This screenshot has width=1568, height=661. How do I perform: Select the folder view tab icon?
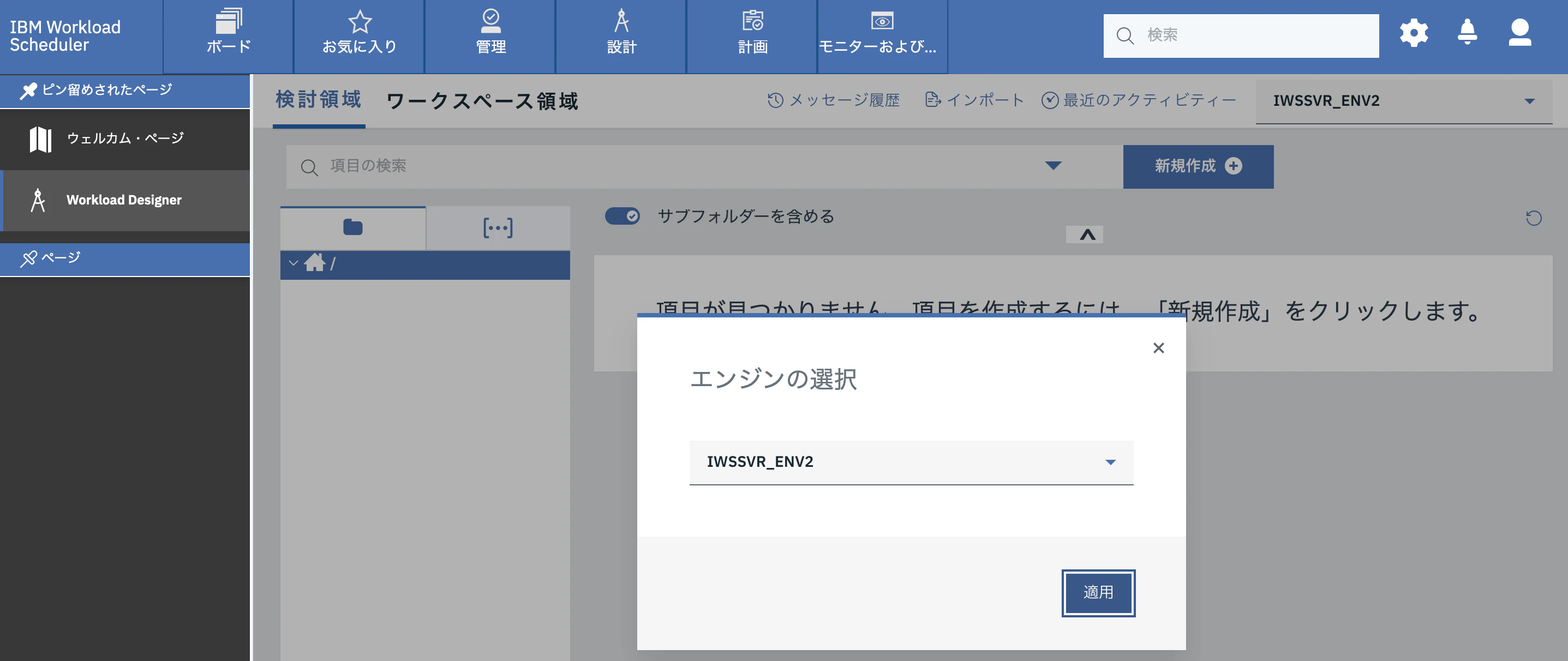click(352, 227)
